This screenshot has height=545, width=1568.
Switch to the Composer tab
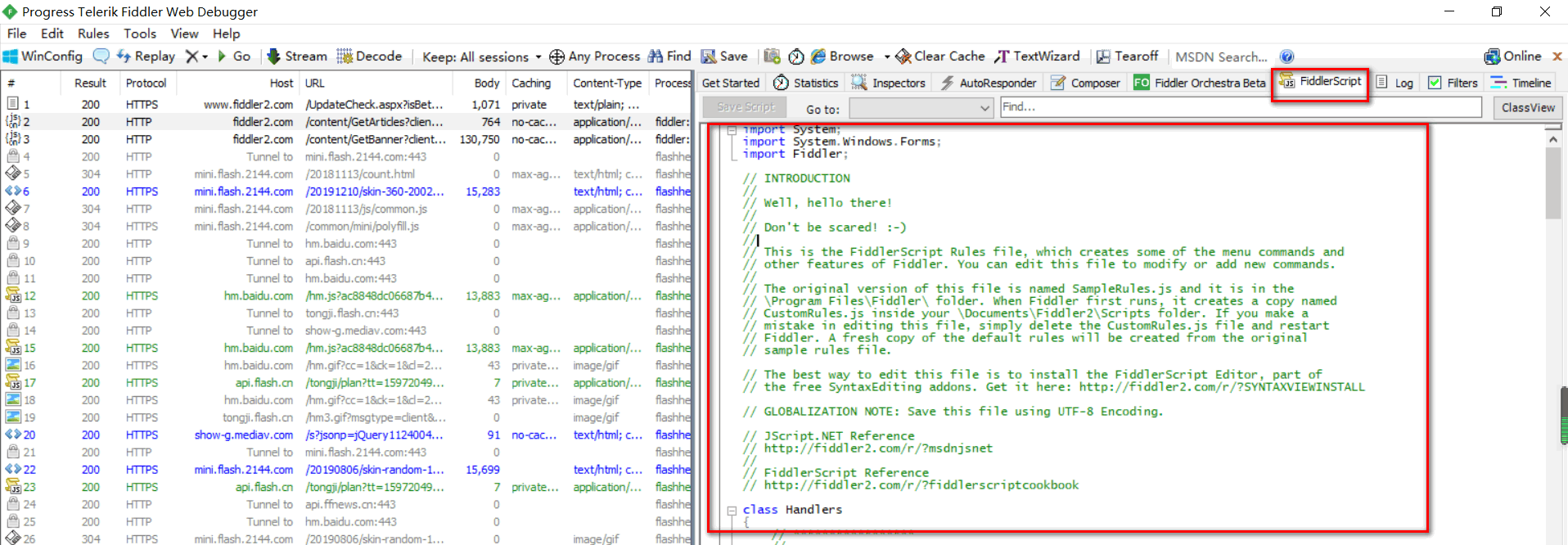click(x=1085, y=83)
